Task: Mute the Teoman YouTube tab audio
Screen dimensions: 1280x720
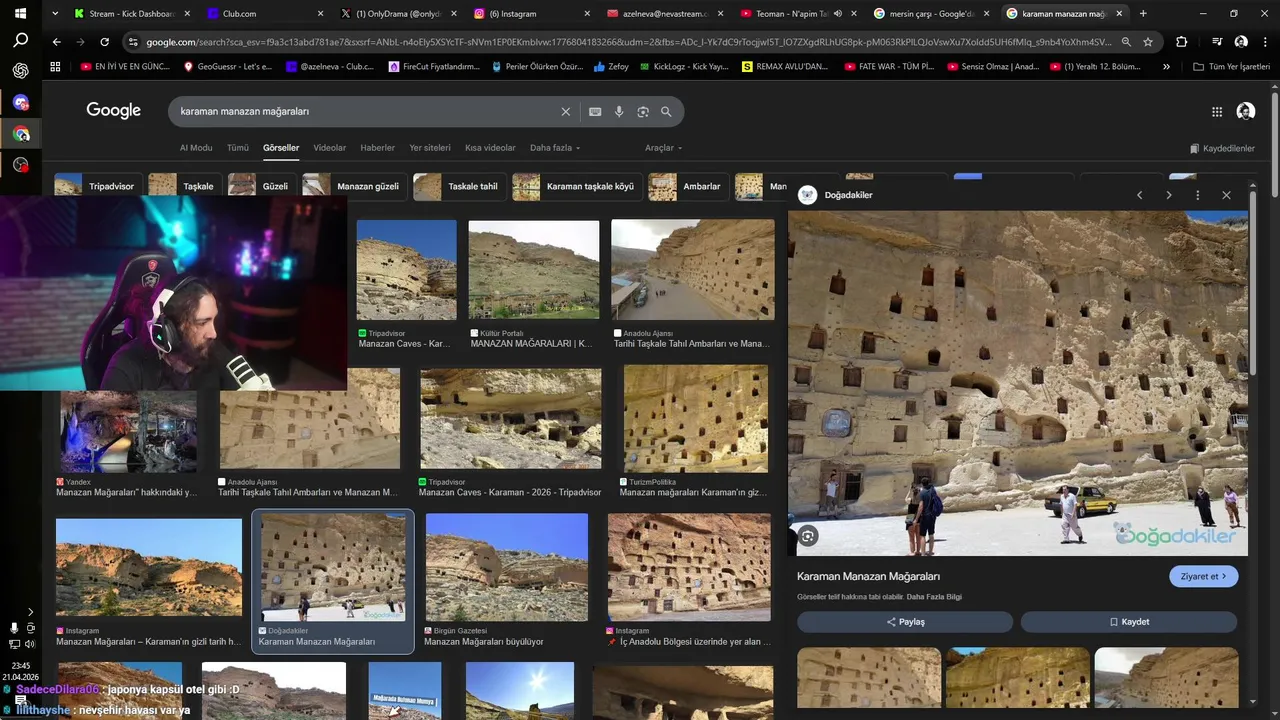Action: pos(837,14)
